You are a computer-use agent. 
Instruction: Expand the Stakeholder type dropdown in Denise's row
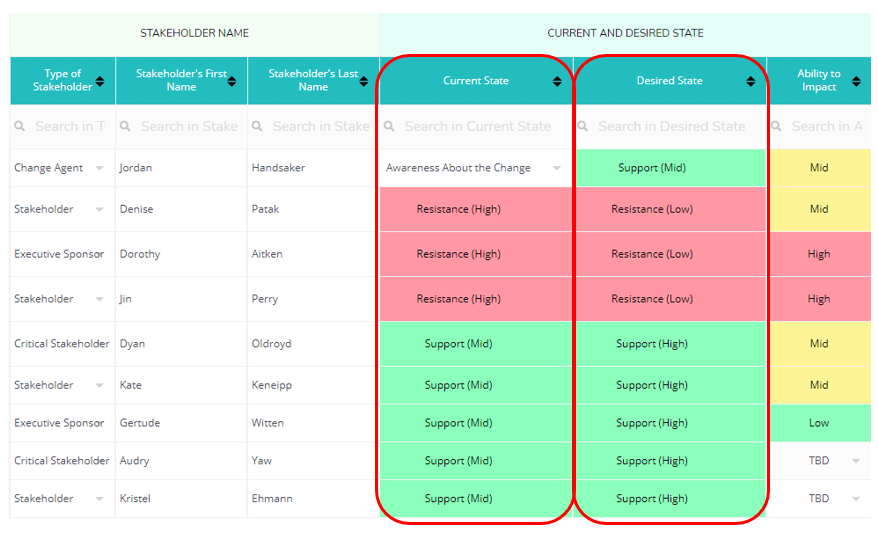99,210
